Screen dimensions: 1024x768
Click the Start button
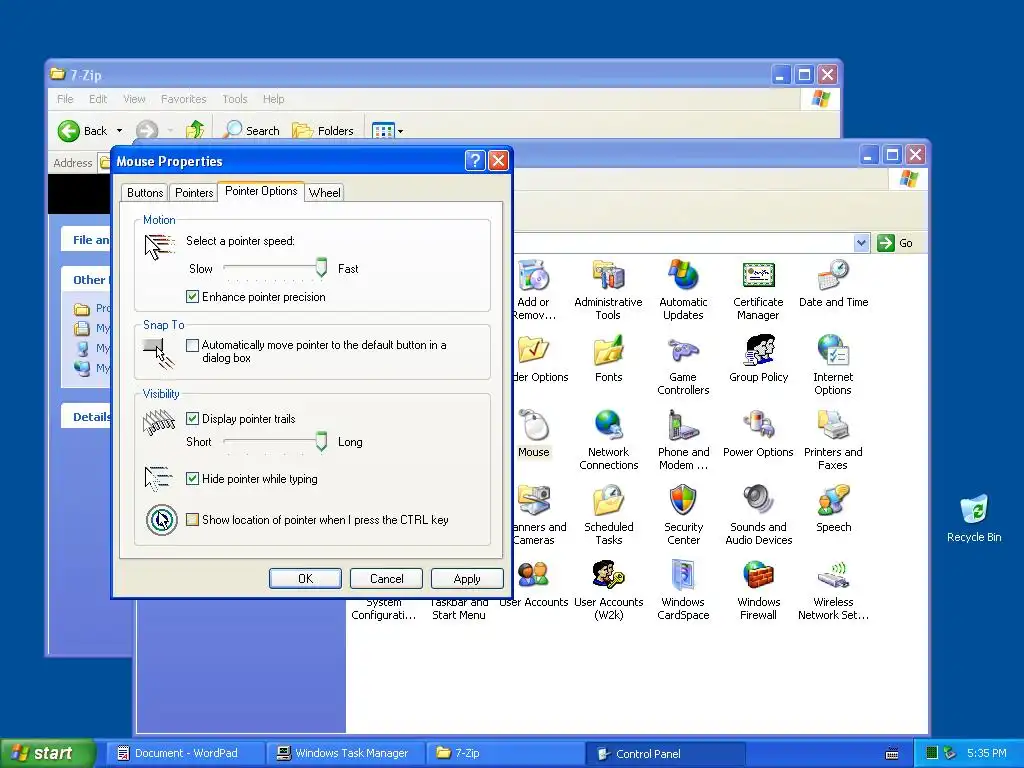pyautogui.click(x=47, y=753)
